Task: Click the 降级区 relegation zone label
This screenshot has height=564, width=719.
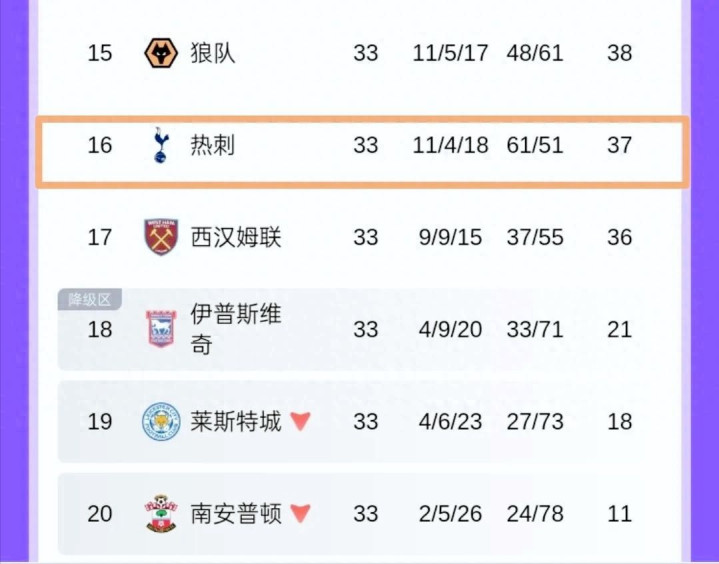Action: (x=89, y=299)
